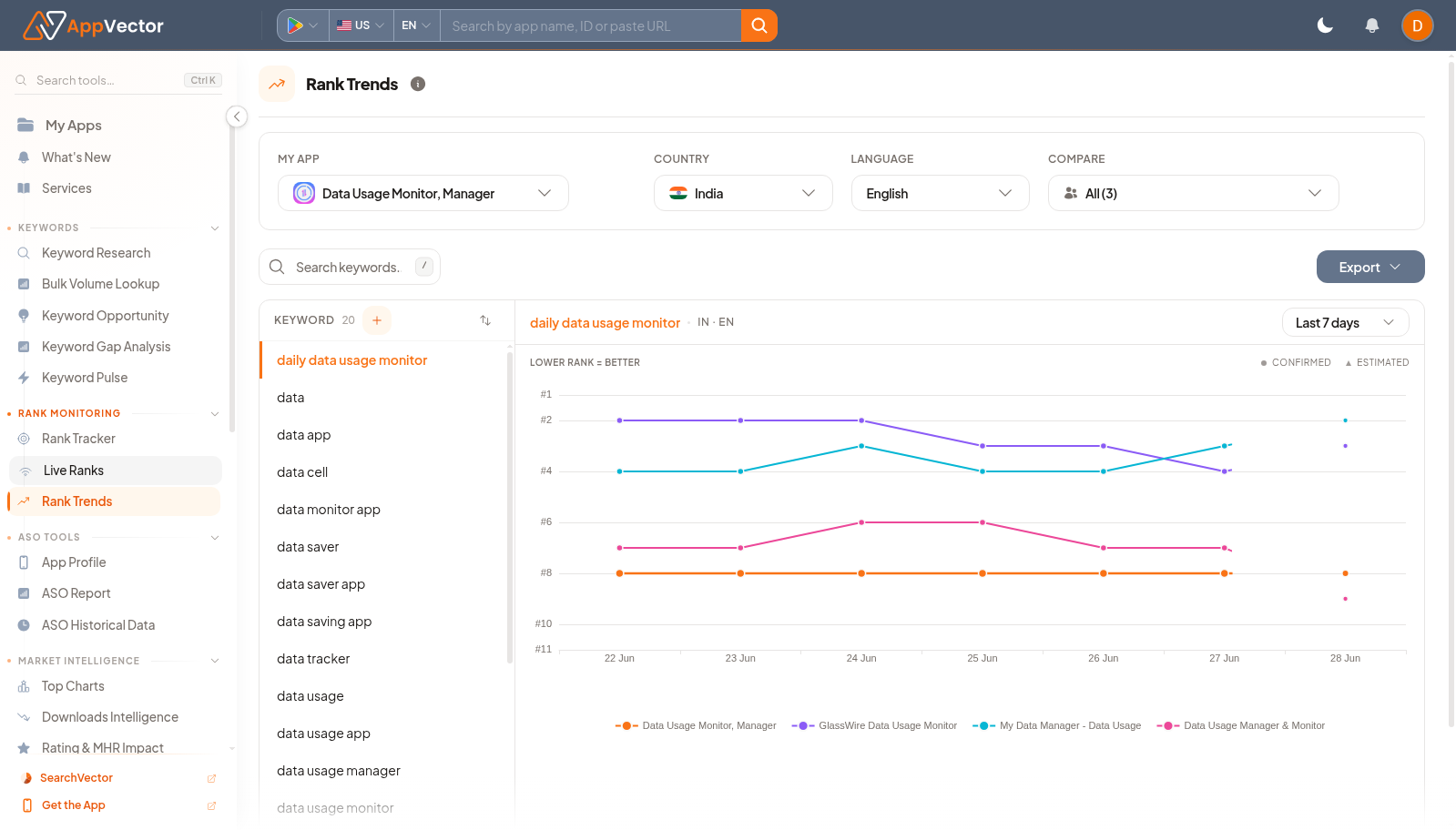
Task: Toggle Data Usage Manager & Monitor legend series
Action: (x=1240, y=725)
